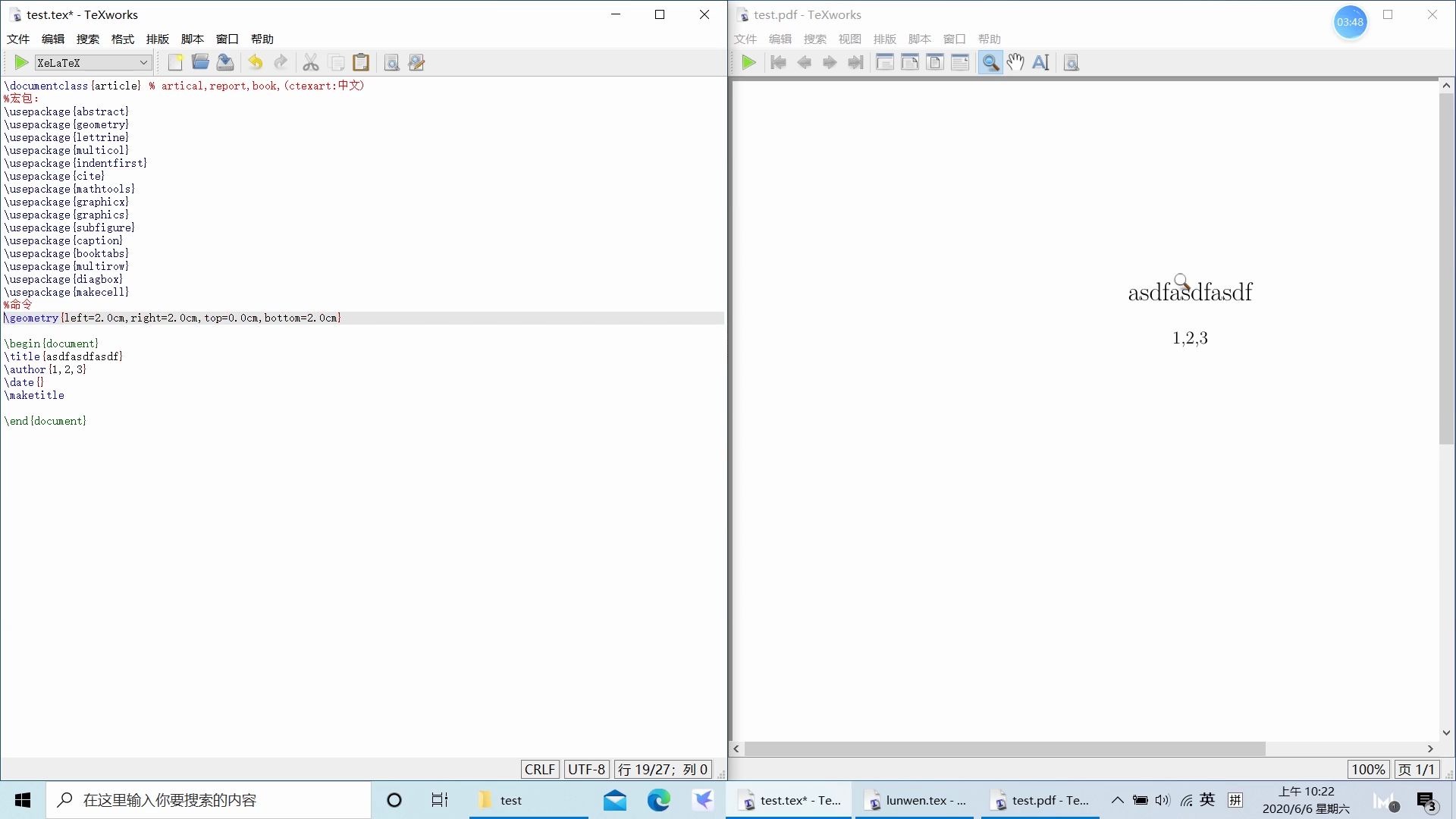Open 格式 menu in editor
Screen dimensions: 1456x819
tap(123, 39)
